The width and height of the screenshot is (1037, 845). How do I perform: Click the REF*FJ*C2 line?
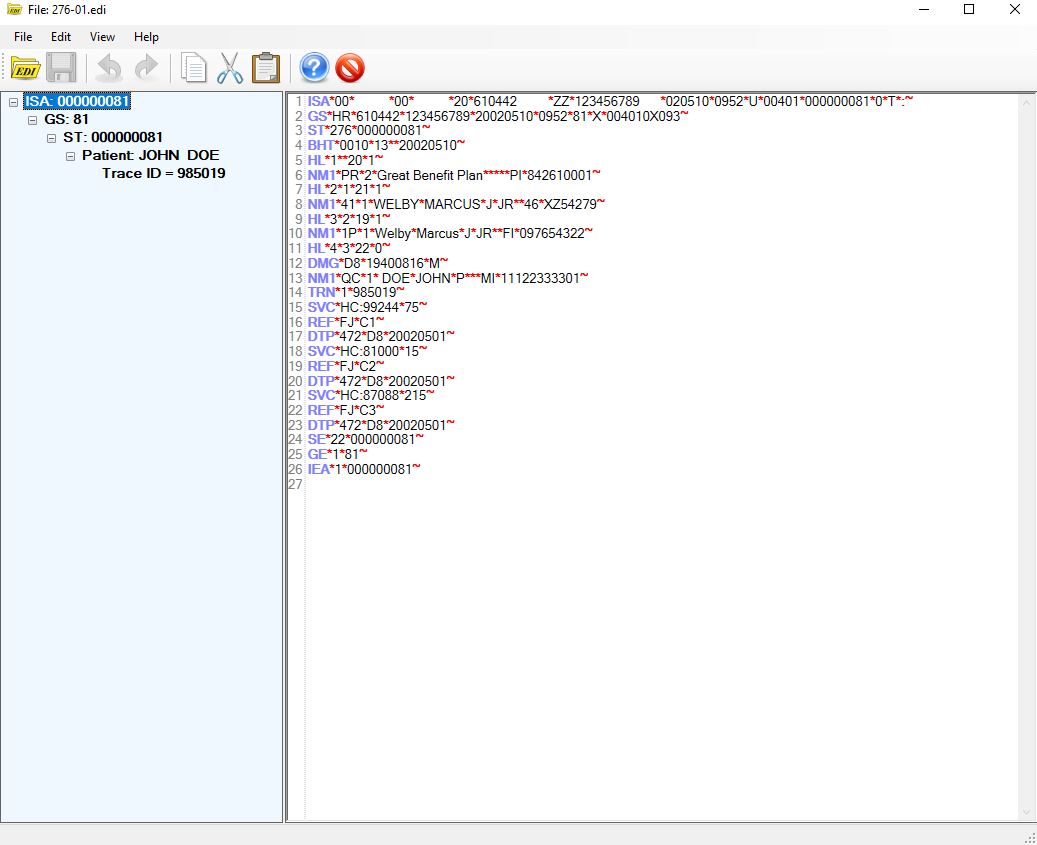[x=346, y=366]
